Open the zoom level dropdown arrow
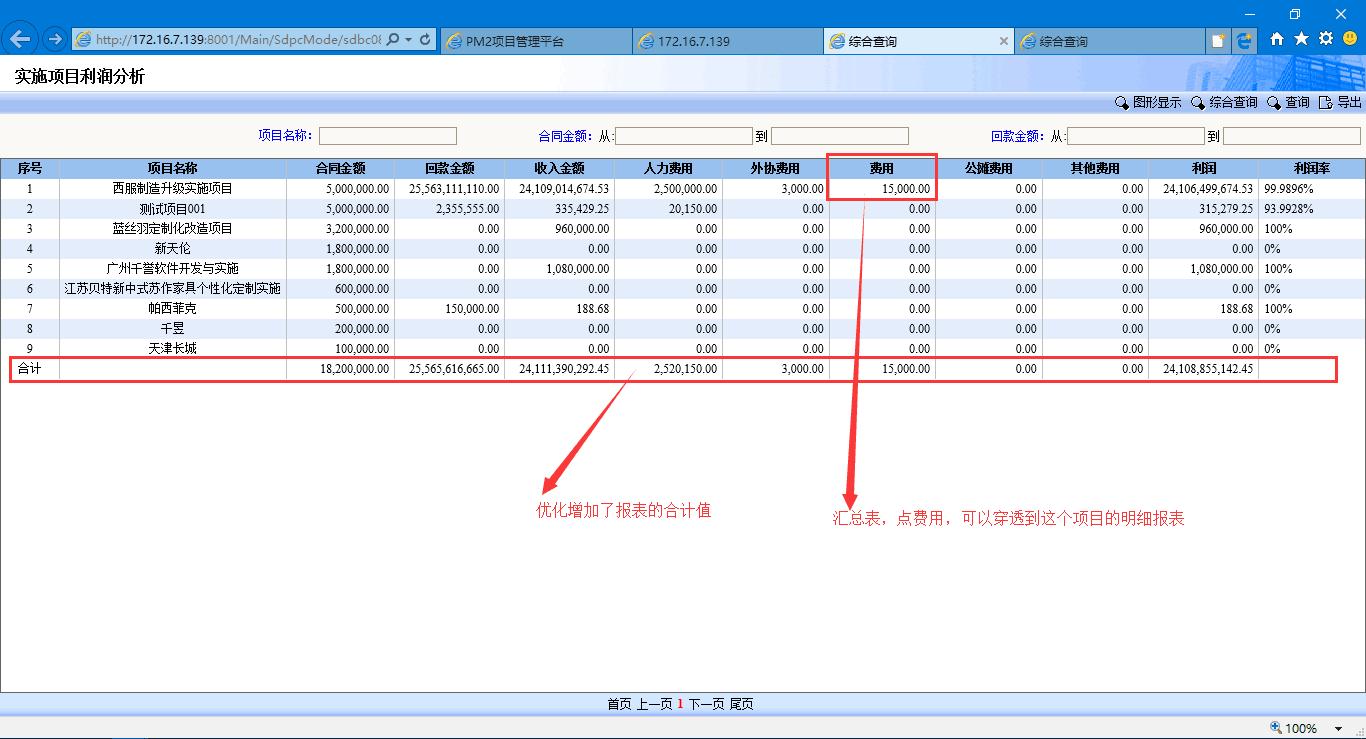 click(1338, 729)
